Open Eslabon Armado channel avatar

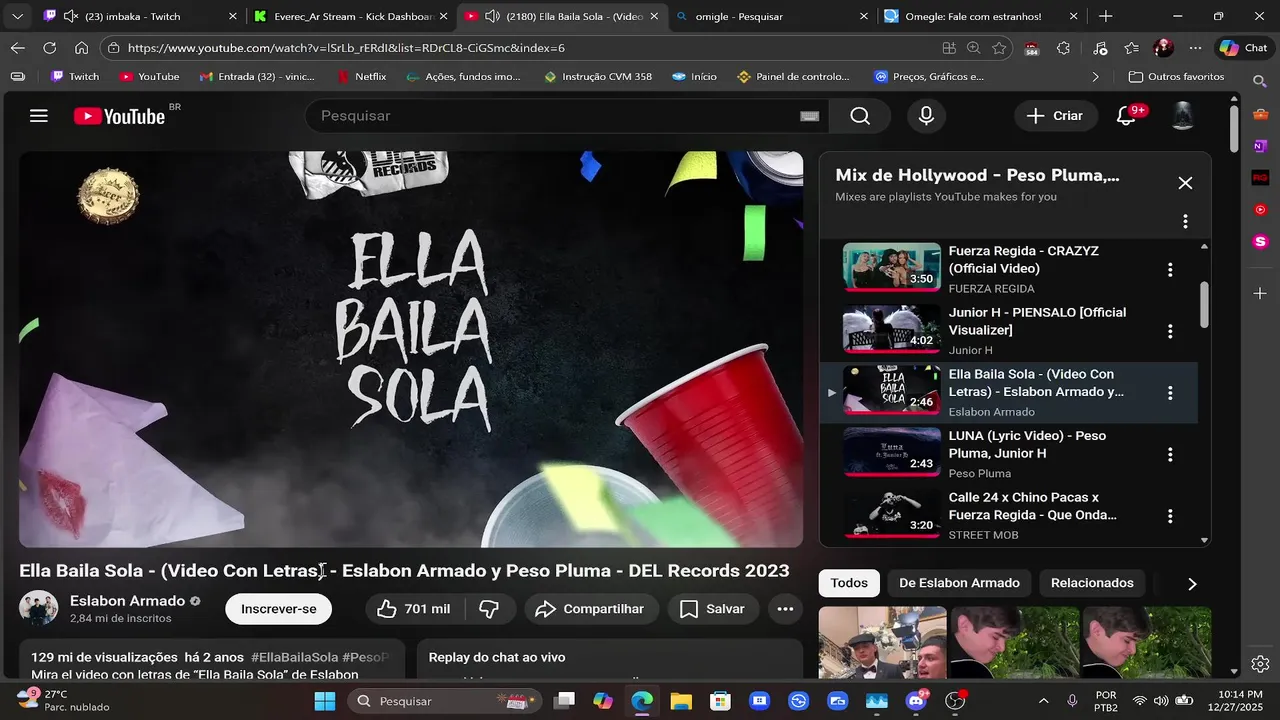[x=39, y=608]
